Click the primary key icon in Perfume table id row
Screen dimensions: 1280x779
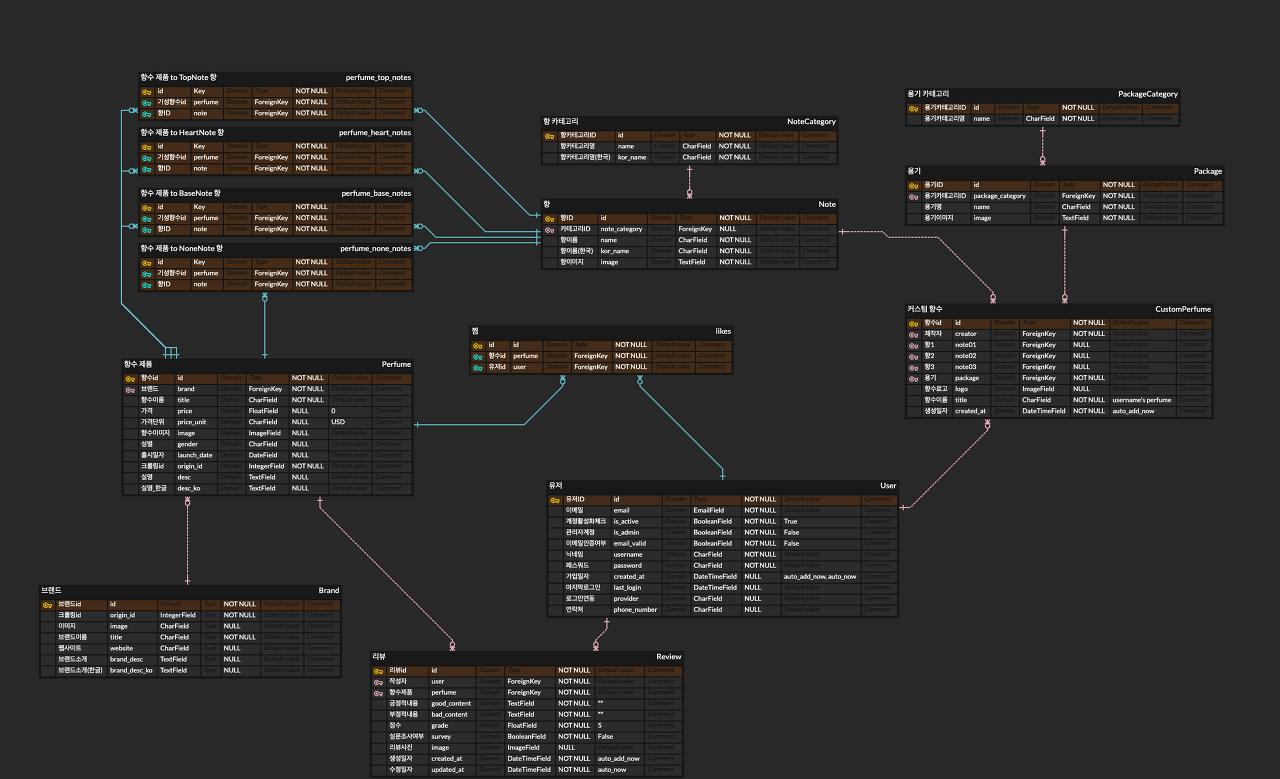[130, 378]
